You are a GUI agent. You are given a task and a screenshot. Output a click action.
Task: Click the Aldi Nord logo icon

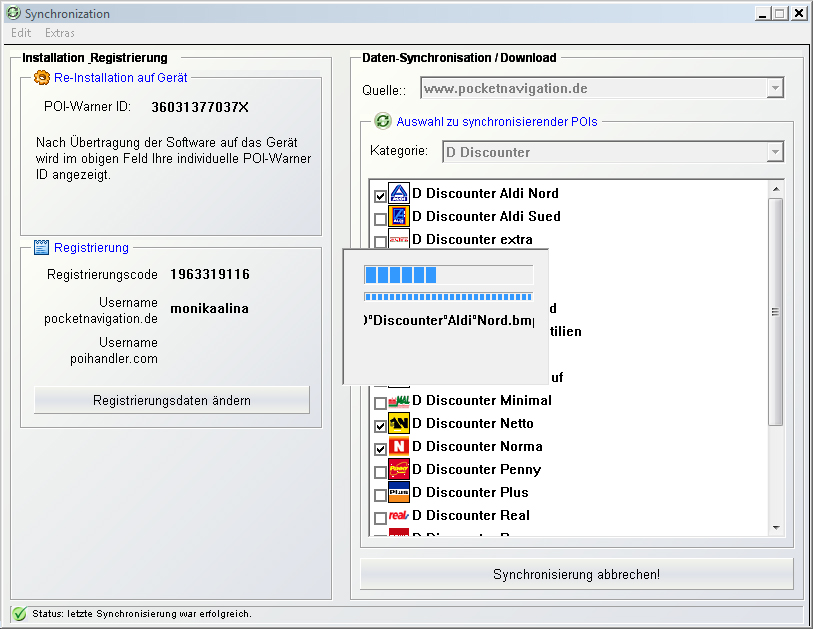[399, 194]
